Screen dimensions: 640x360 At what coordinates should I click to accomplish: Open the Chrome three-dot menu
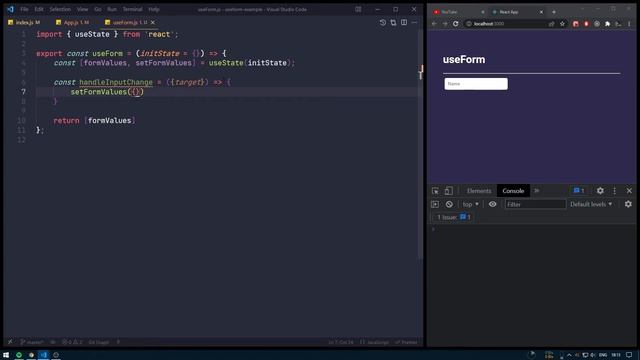coord(629,24)
